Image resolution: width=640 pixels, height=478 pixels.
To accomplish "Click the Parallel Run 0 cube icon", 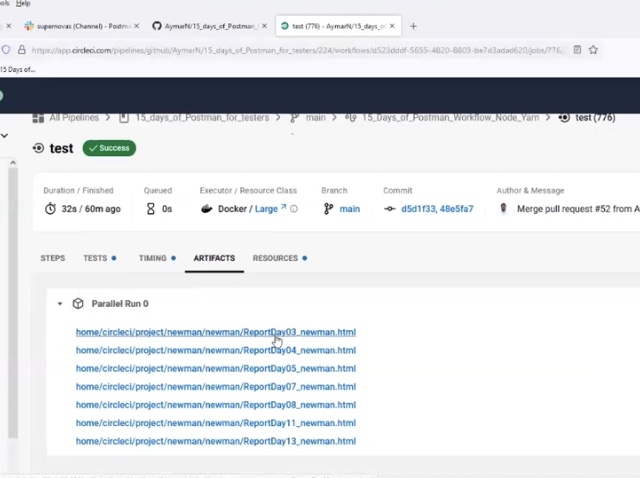I will coord(78,304).
